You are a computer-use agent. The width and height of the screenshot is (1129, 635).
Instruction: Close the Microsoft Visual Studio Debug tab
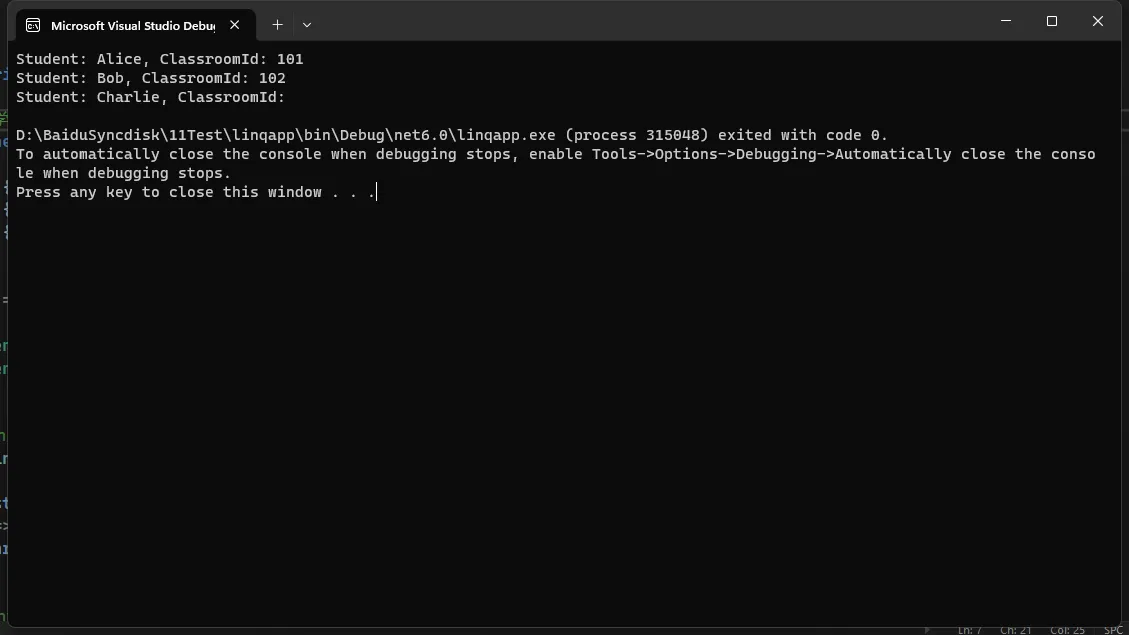(235, 24)
